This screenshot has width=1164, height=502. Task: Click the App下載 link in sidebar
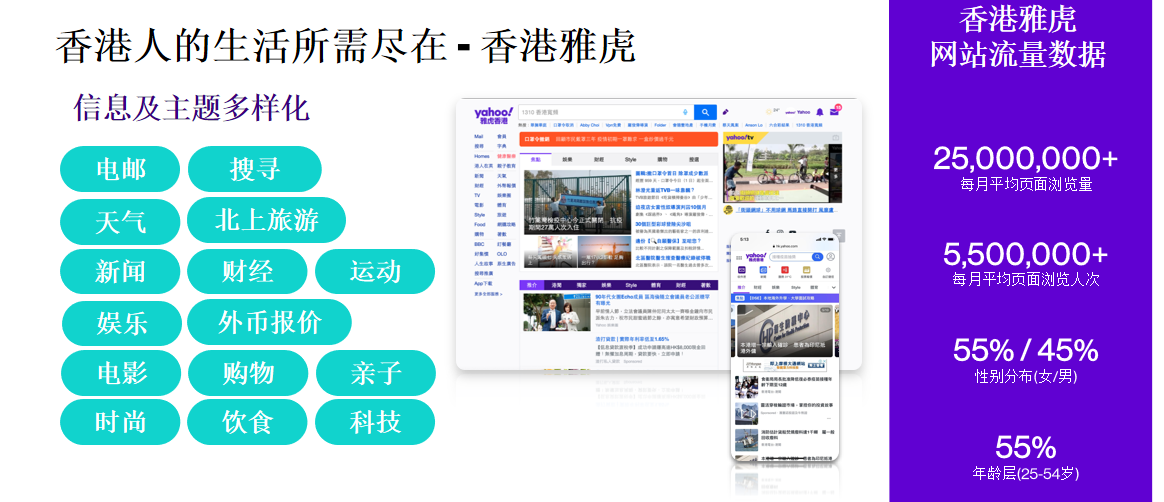pyautogui.click(x=483, y=284)
